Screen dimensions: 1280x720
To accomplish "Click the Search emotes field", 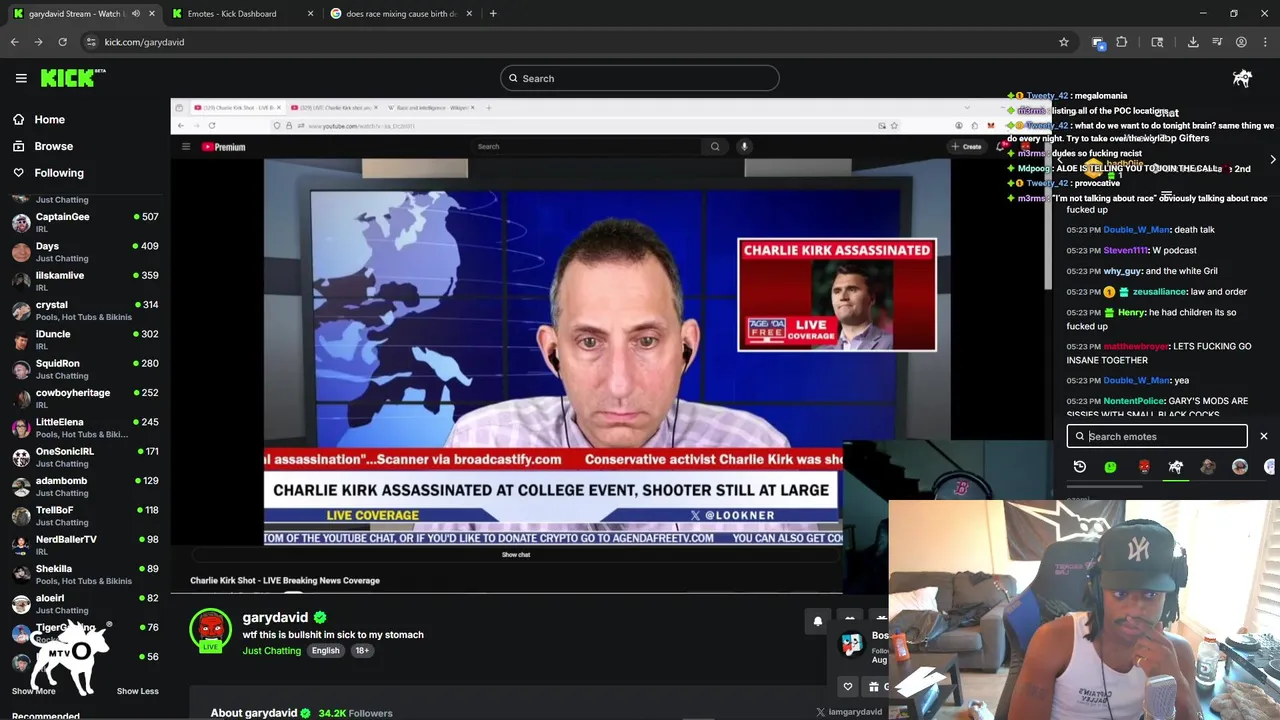I will [x=1157, y=436].
